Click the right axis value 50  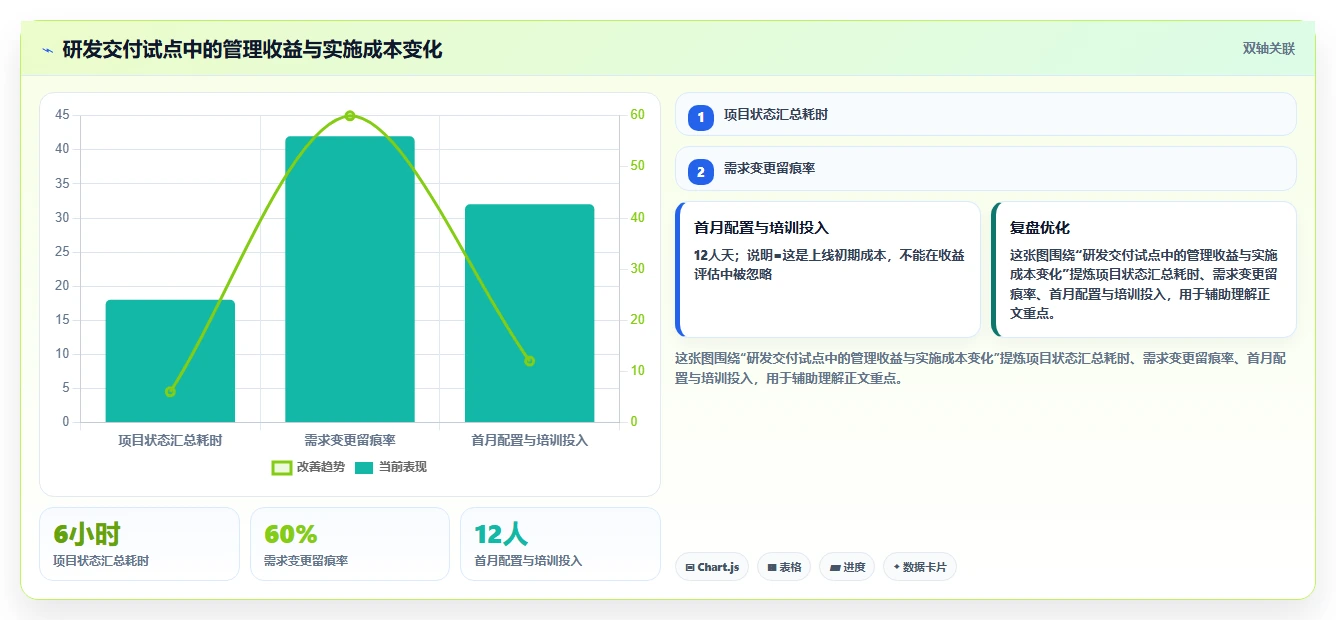click(637, 166)
